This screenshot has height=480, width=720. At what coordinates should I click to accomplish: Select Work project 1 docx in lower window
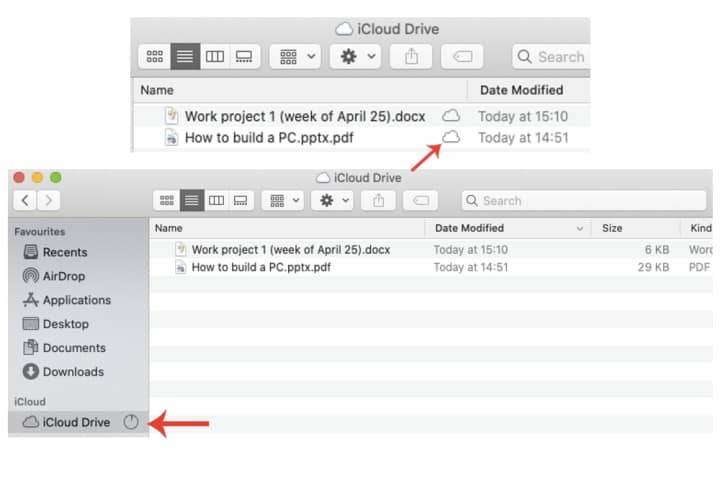point(291,249)
